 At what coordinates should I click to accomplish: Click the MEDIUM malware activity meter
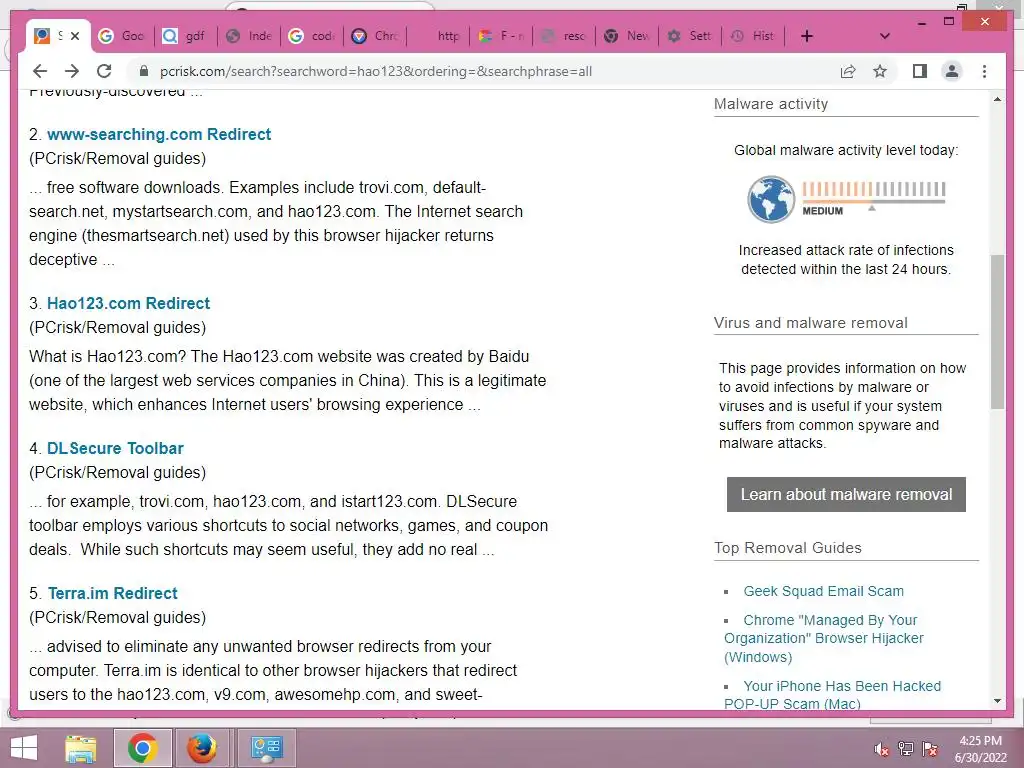point(874,198)
